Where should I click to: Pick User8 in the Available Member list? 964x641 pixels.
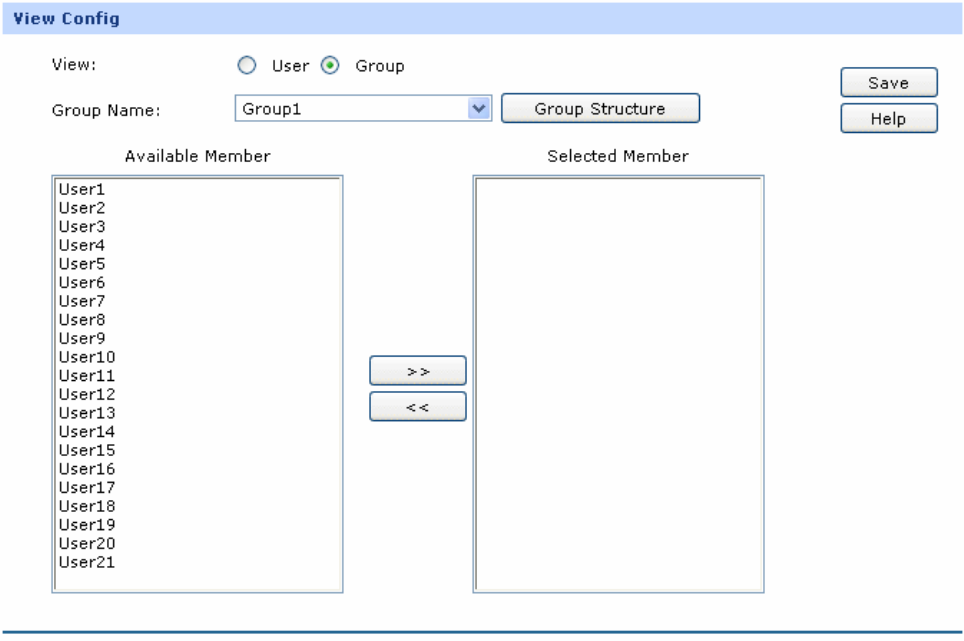coord(82,320)
